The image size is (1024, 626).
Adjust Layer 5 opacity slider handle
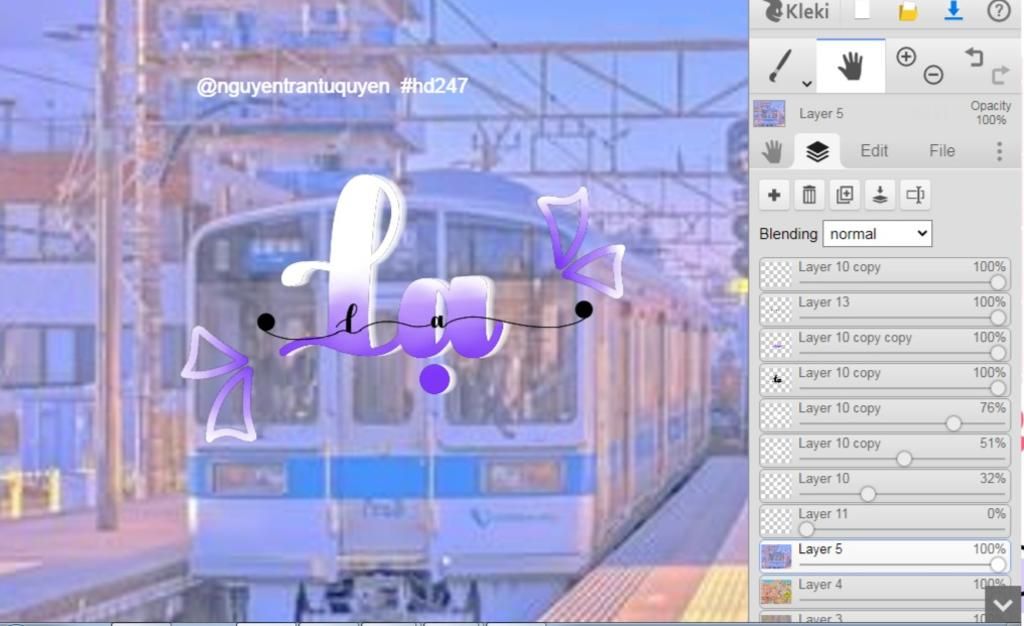[x=997, y=564]
